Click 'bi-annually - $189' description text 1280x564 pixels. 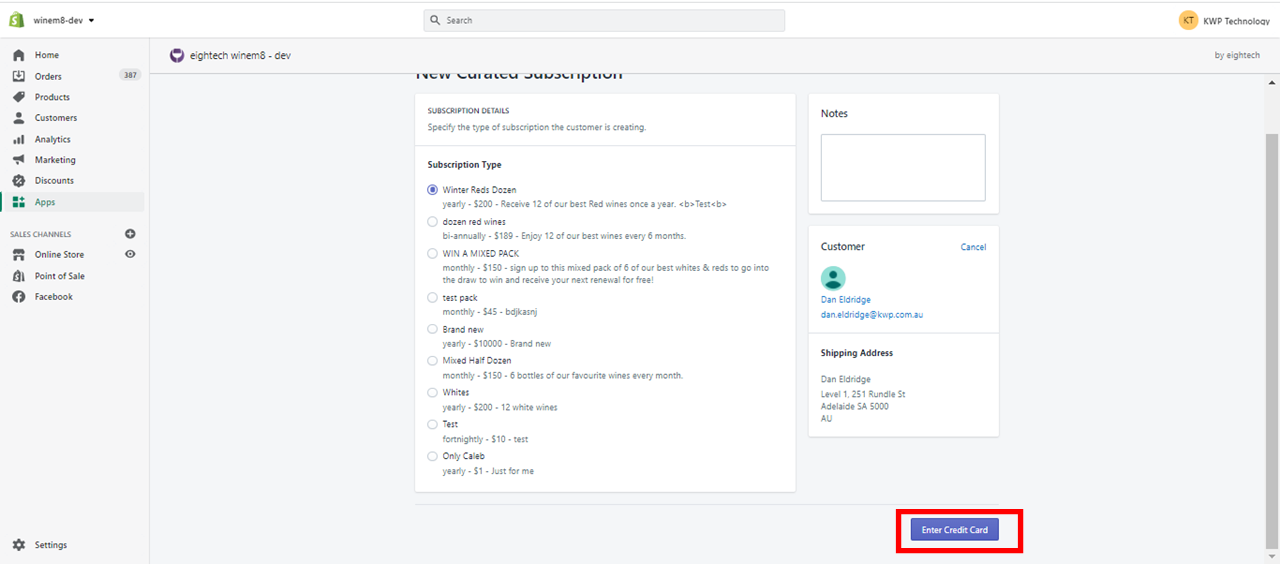pos(564,236)
